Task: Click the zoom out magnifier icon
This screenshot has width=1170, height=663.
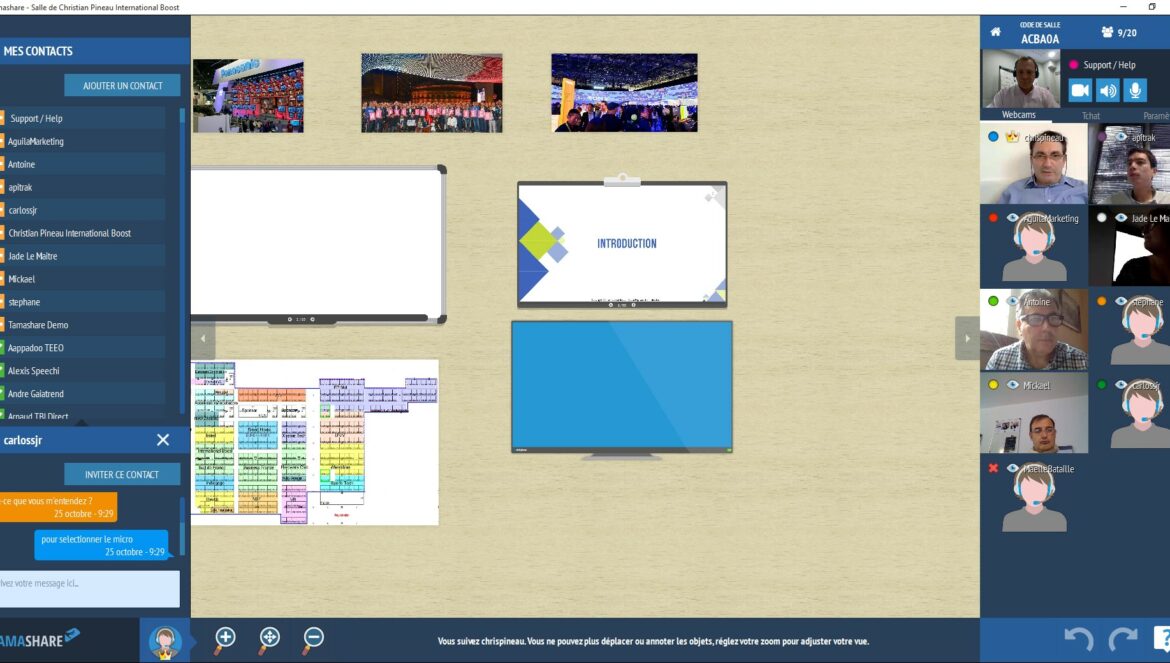Action: tap(313, 638)
